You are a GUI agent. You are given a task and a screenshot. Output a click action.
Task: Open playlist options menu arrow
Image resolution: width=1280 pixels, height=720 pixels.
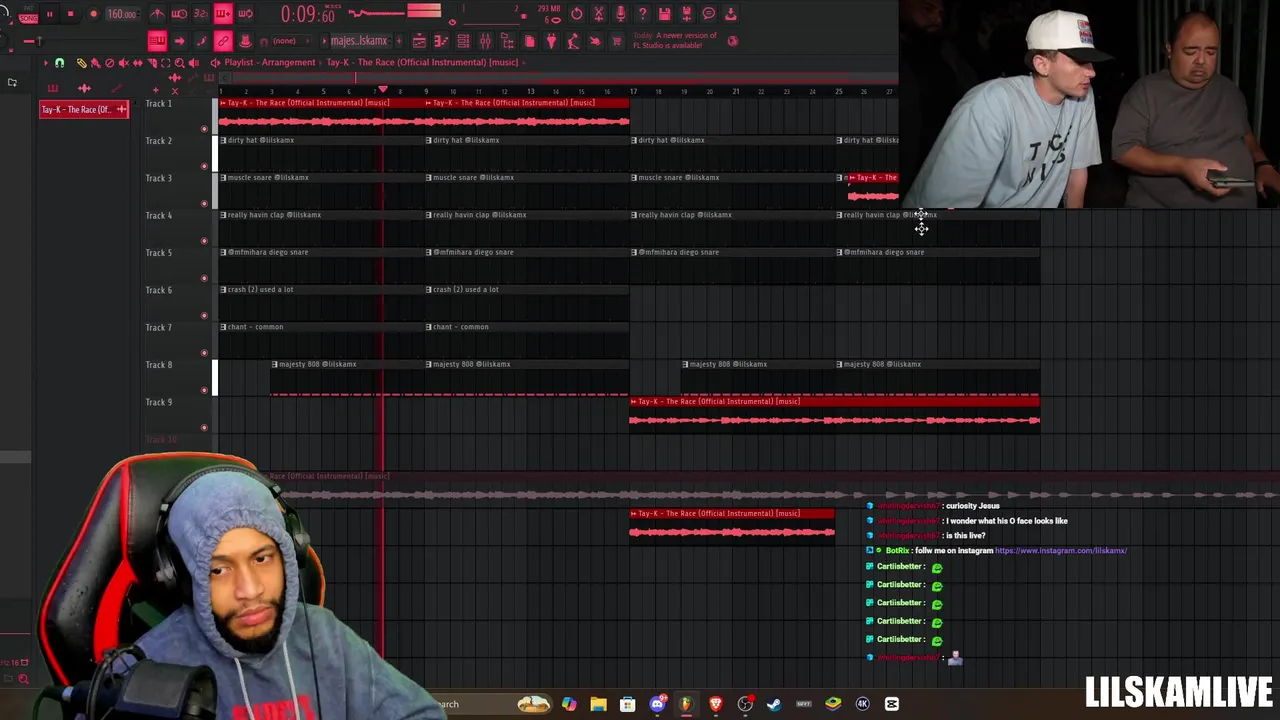point(46,63)
